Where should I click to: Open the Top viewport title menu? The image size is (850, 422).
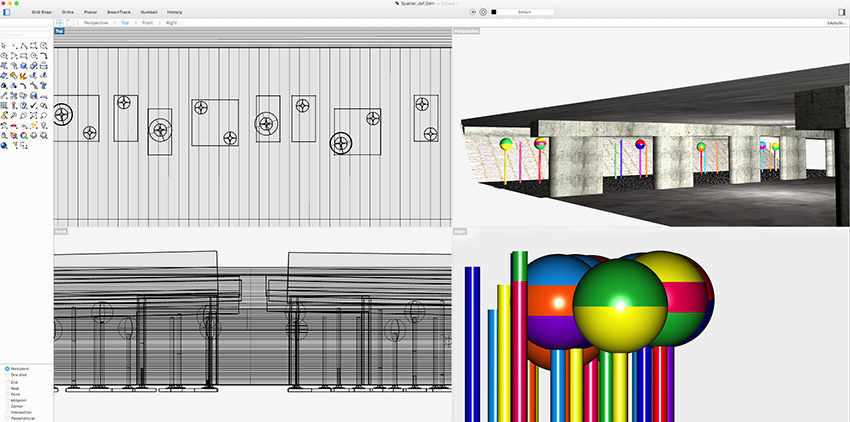[59, 31]
